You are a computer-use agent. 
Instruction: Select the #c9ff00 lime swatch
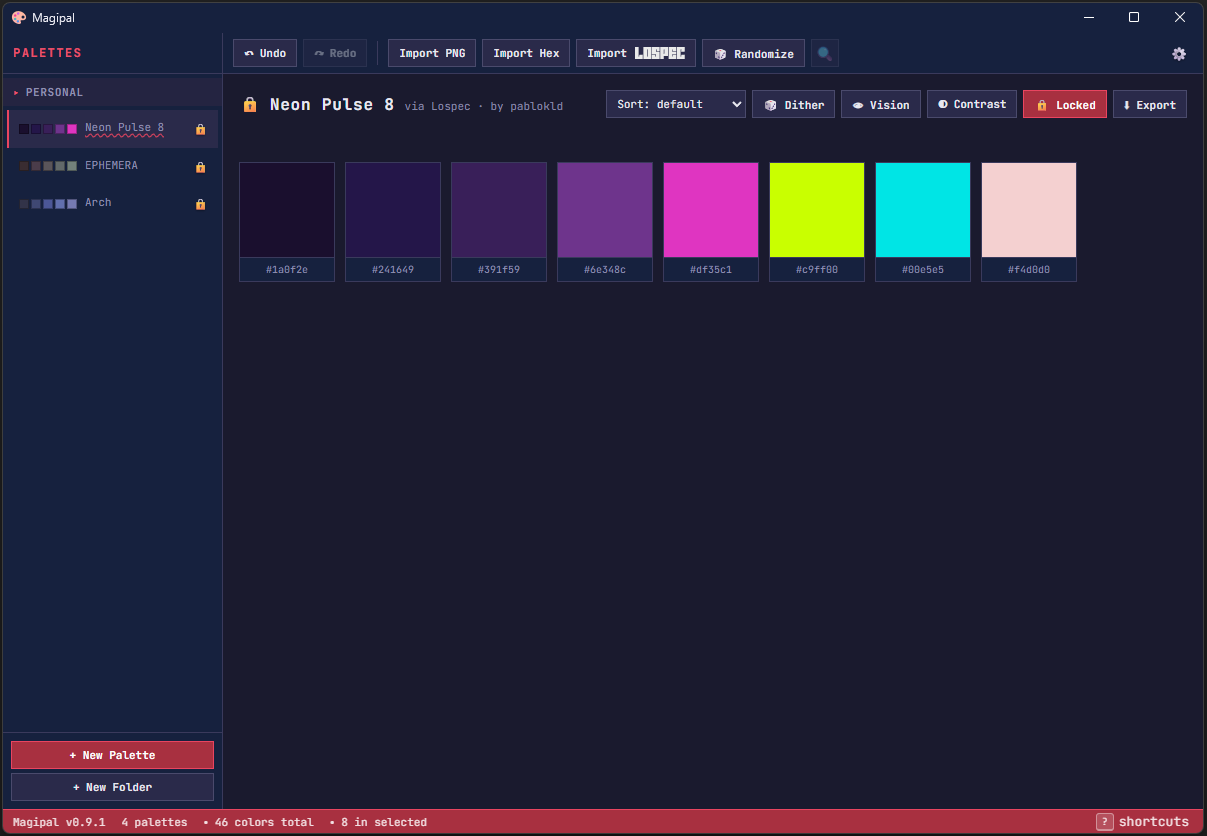click(817, 210)
